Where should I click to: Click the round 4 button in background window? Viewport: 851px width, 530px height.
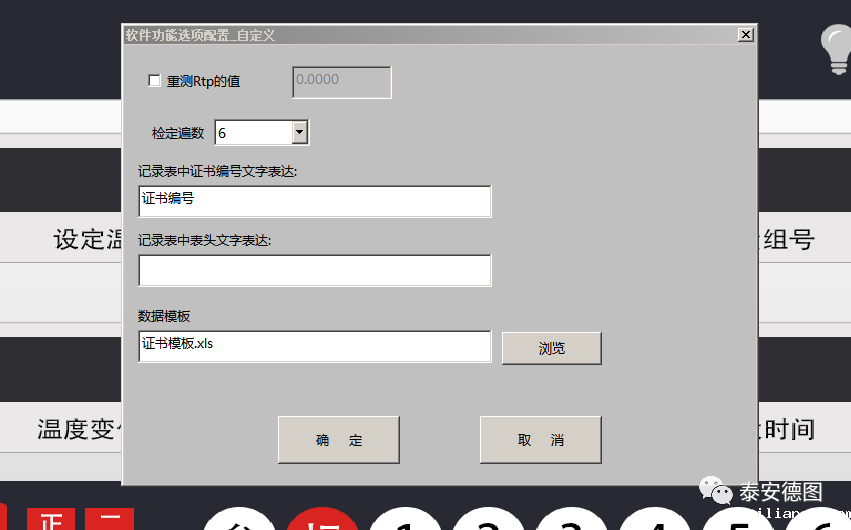pos(656,520)
